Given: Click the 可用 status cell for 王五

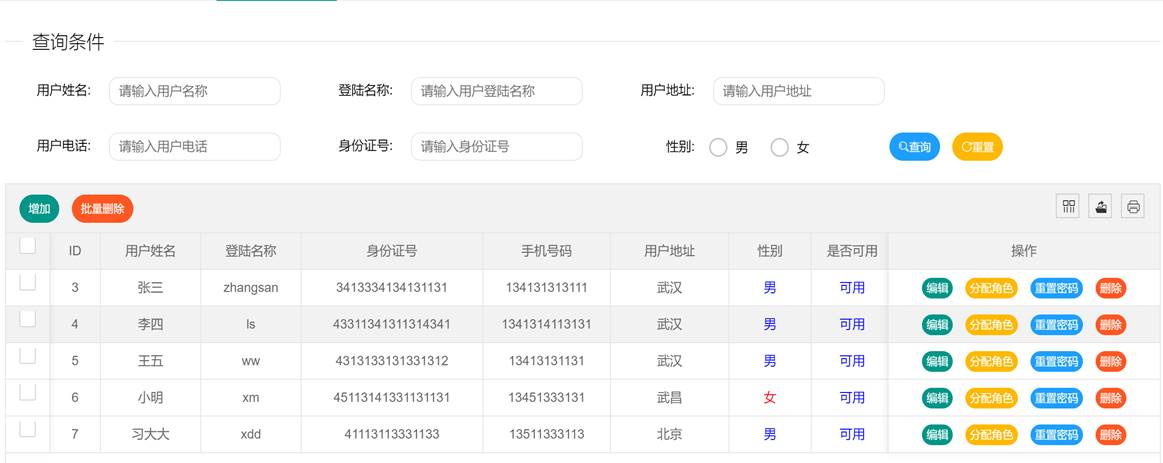Looking at the screenshot, I should pos(852,361).
